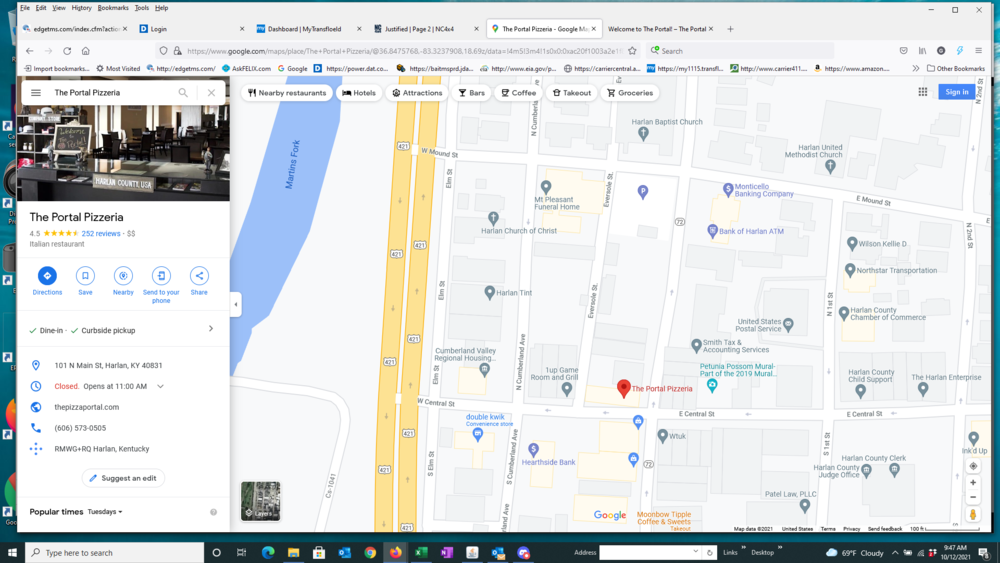
Task: Open the Firefox application menu
Action: click(978, 51)
